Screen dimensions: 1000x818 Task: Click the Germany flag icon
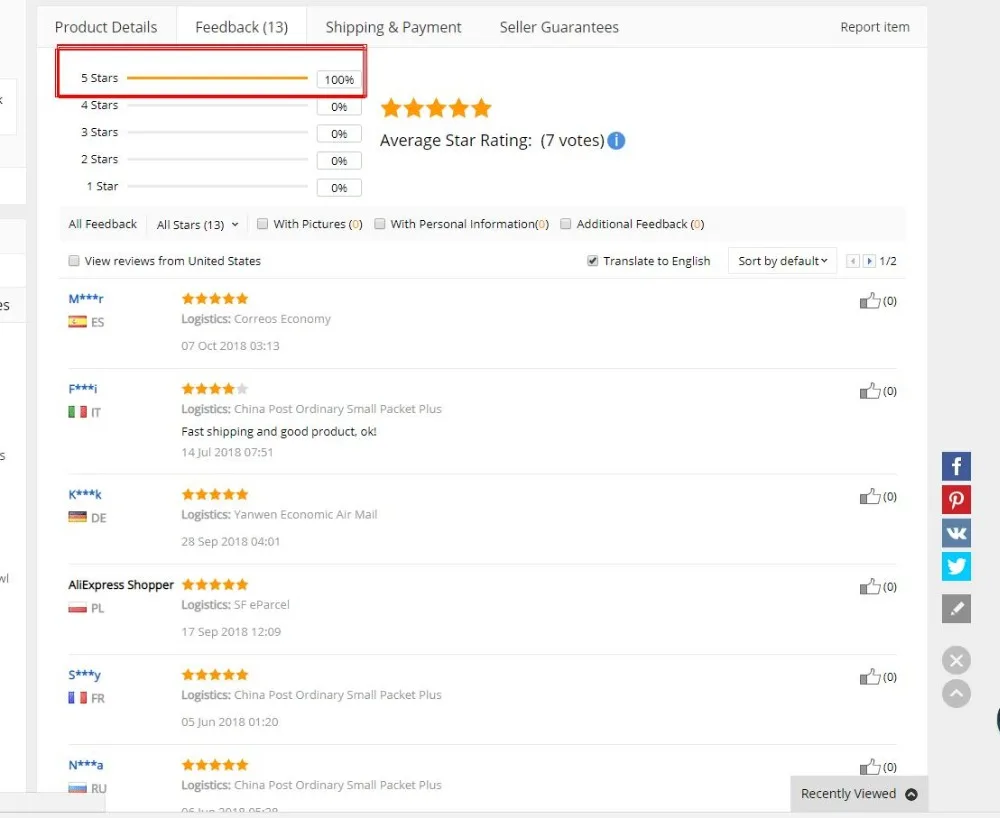[77, 517]
